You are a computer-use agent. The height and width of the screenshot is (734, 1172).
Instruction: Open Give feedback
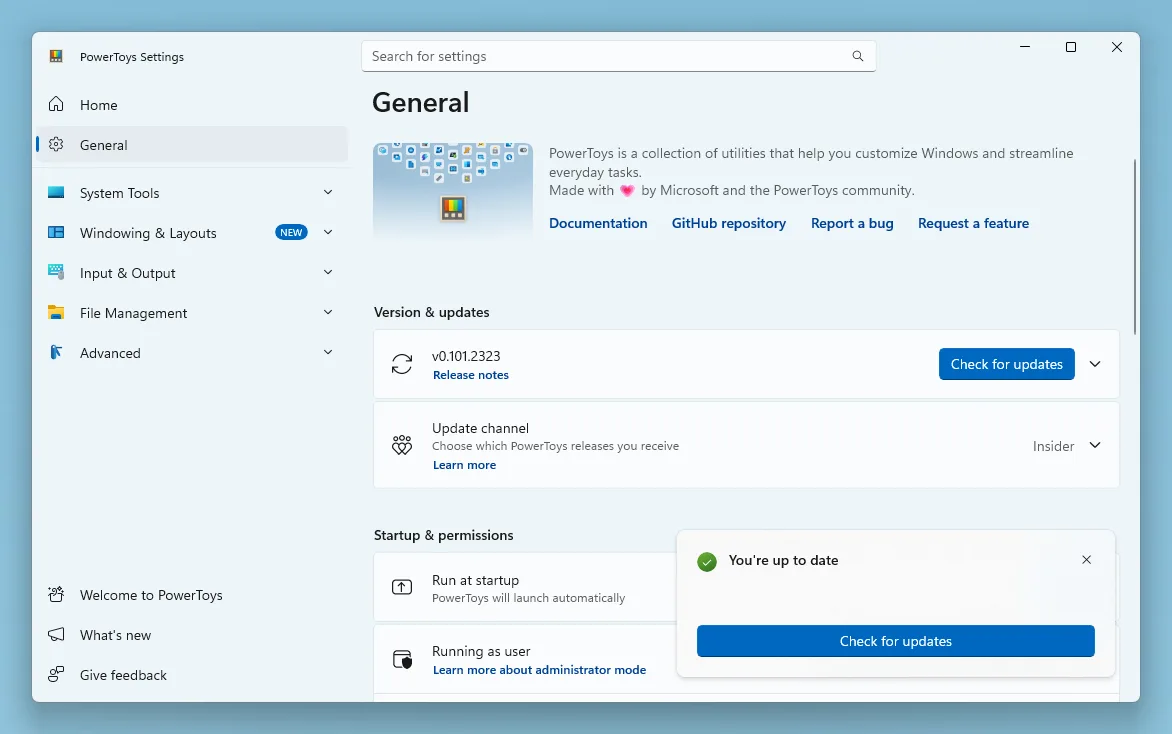191,675
